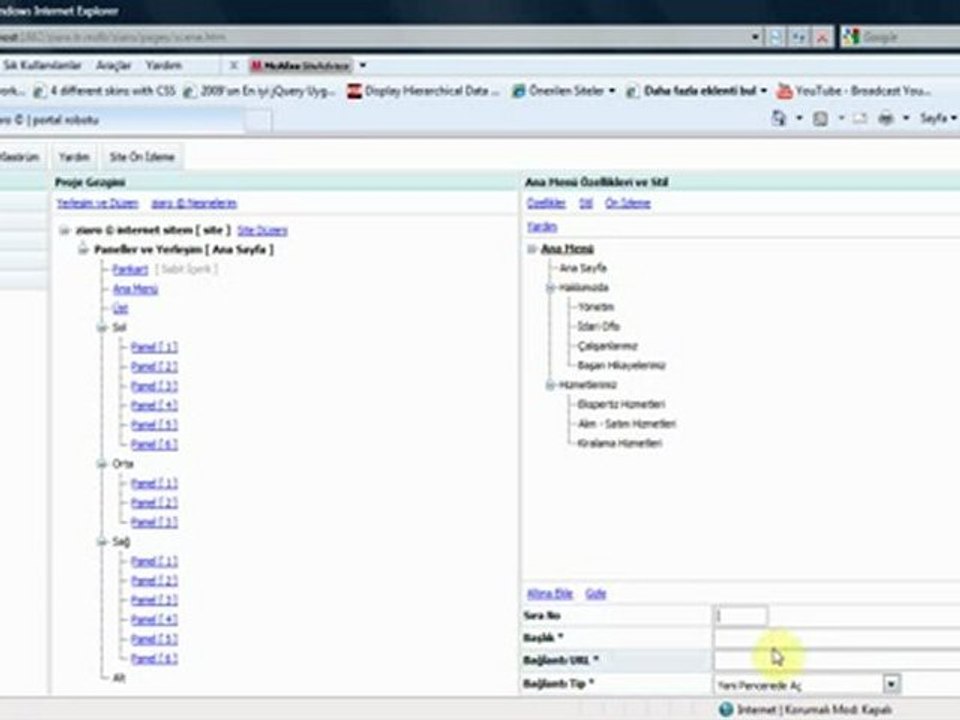Screen dimensions: 960x720
Task: Open the browser Yardım menu
Action: [x=163, y=65]
